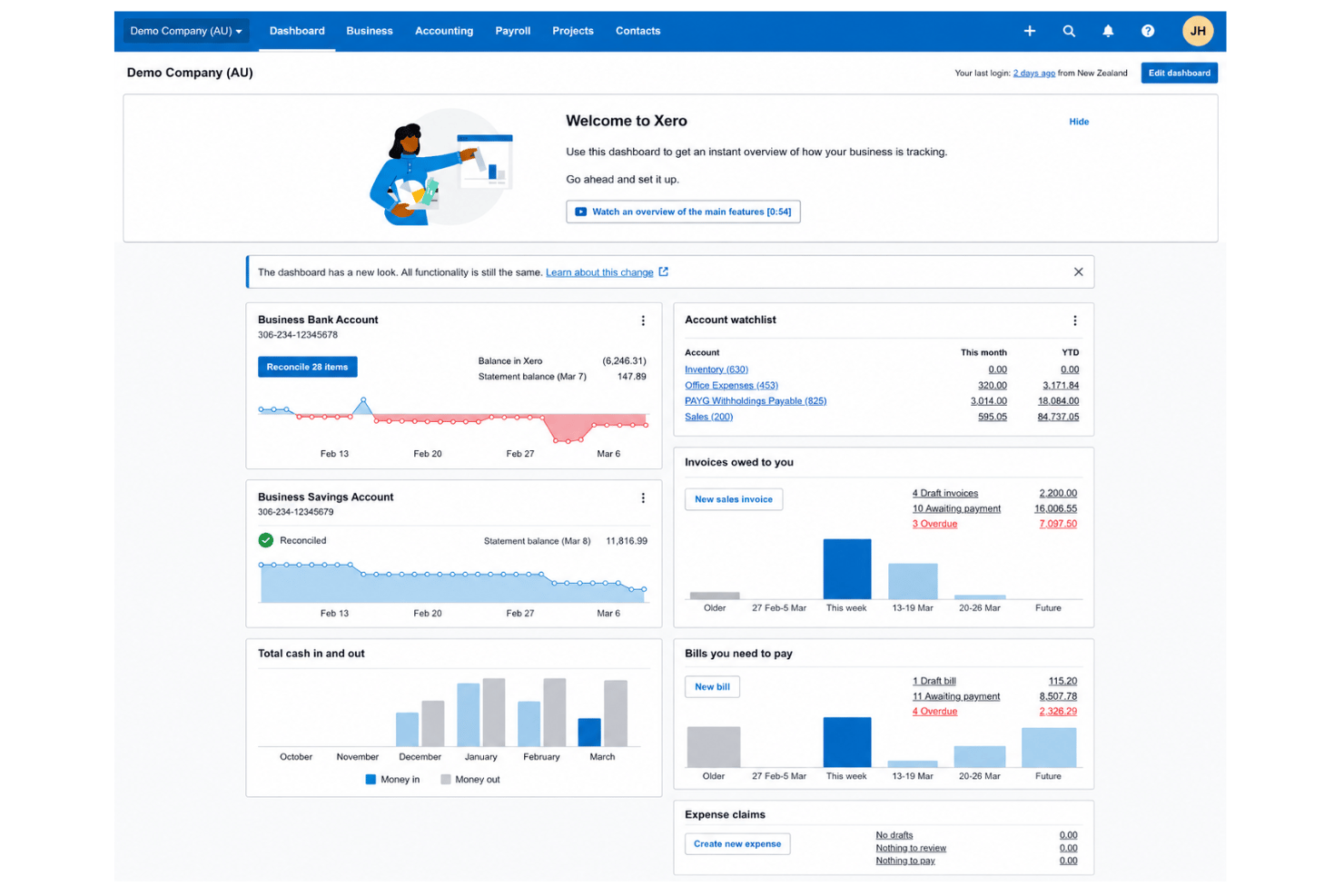
Task: Open the JH user avatar menu
Action: click(1198, 31)
